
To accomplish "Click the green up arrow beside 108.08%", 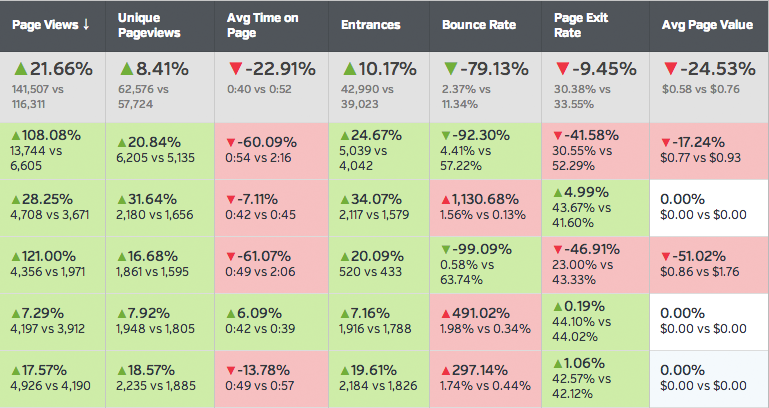I will pos(18,135).
